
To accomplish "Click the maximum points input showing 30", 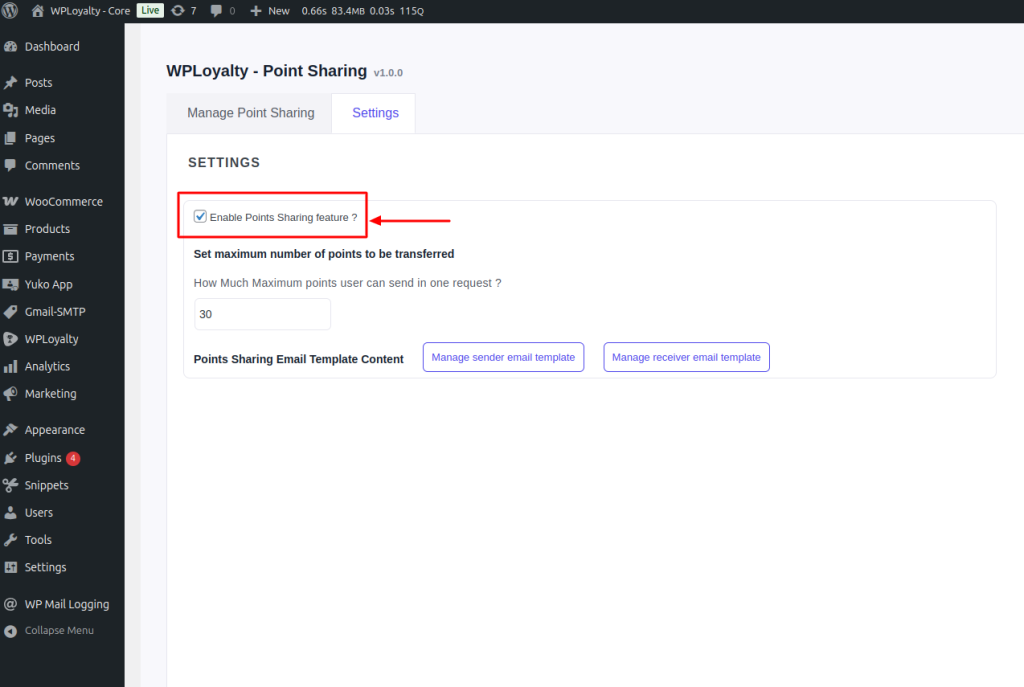I will (262, 313).
